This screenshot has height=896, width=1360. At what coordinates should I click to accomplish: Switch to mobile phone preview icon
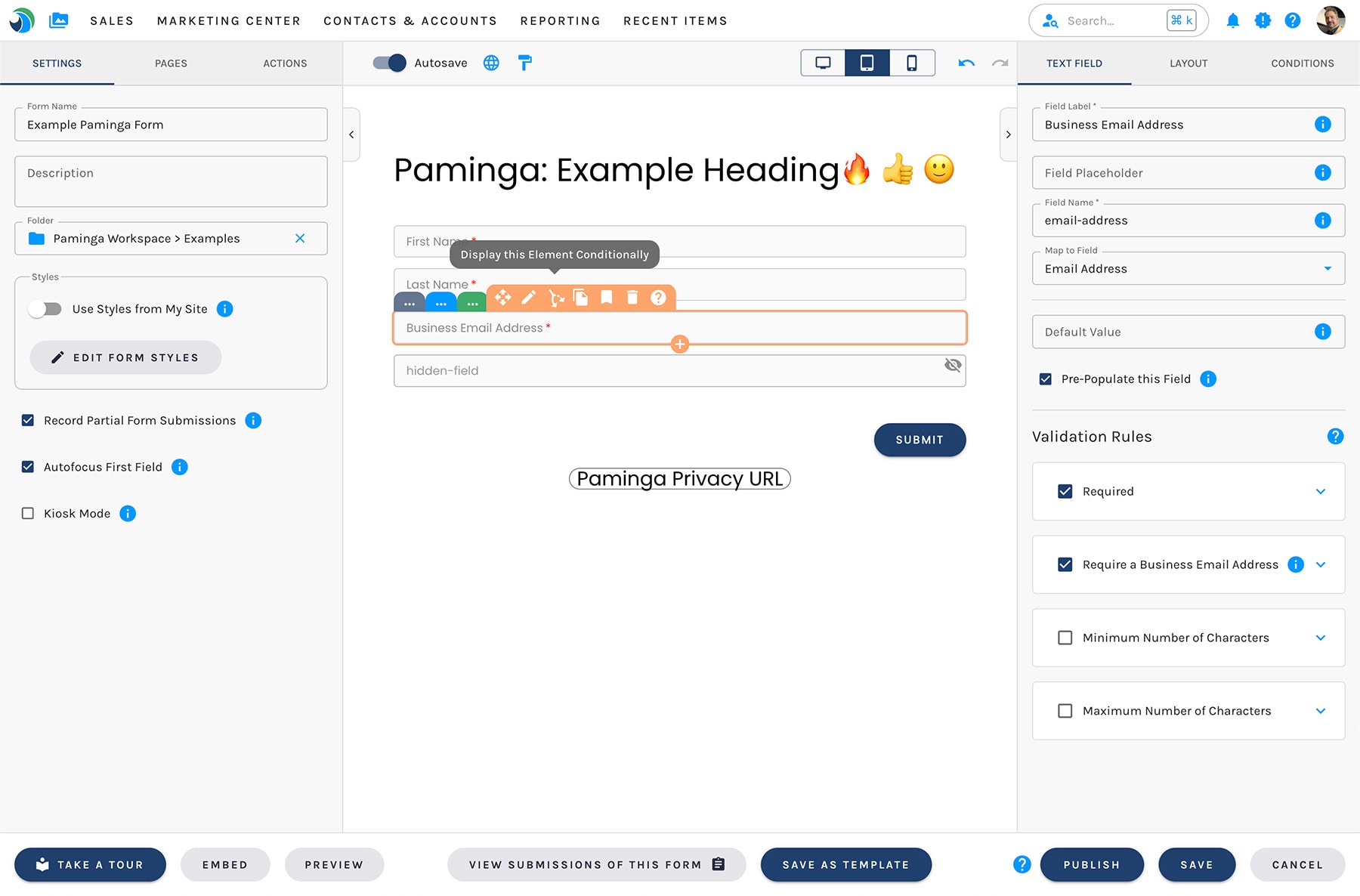point(912,63)
